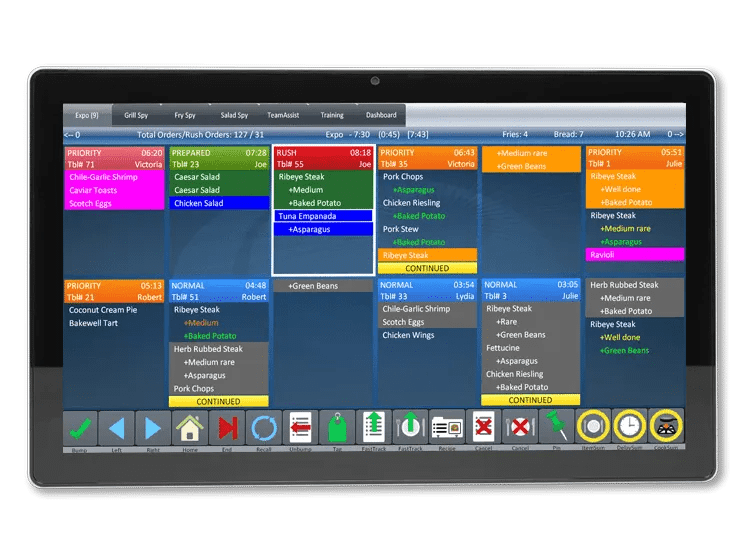The height and width of the screenshot is (550, 740).
Task: Select the PRIORITY Tbl# 1 Julie header
Action: [635, 158]
